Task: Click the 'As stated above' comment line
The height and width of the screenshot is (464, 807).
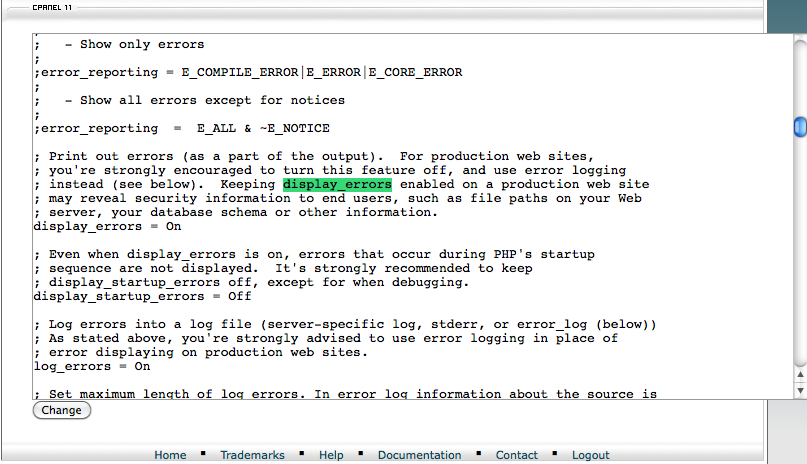Action: click(x=326, y=338)
